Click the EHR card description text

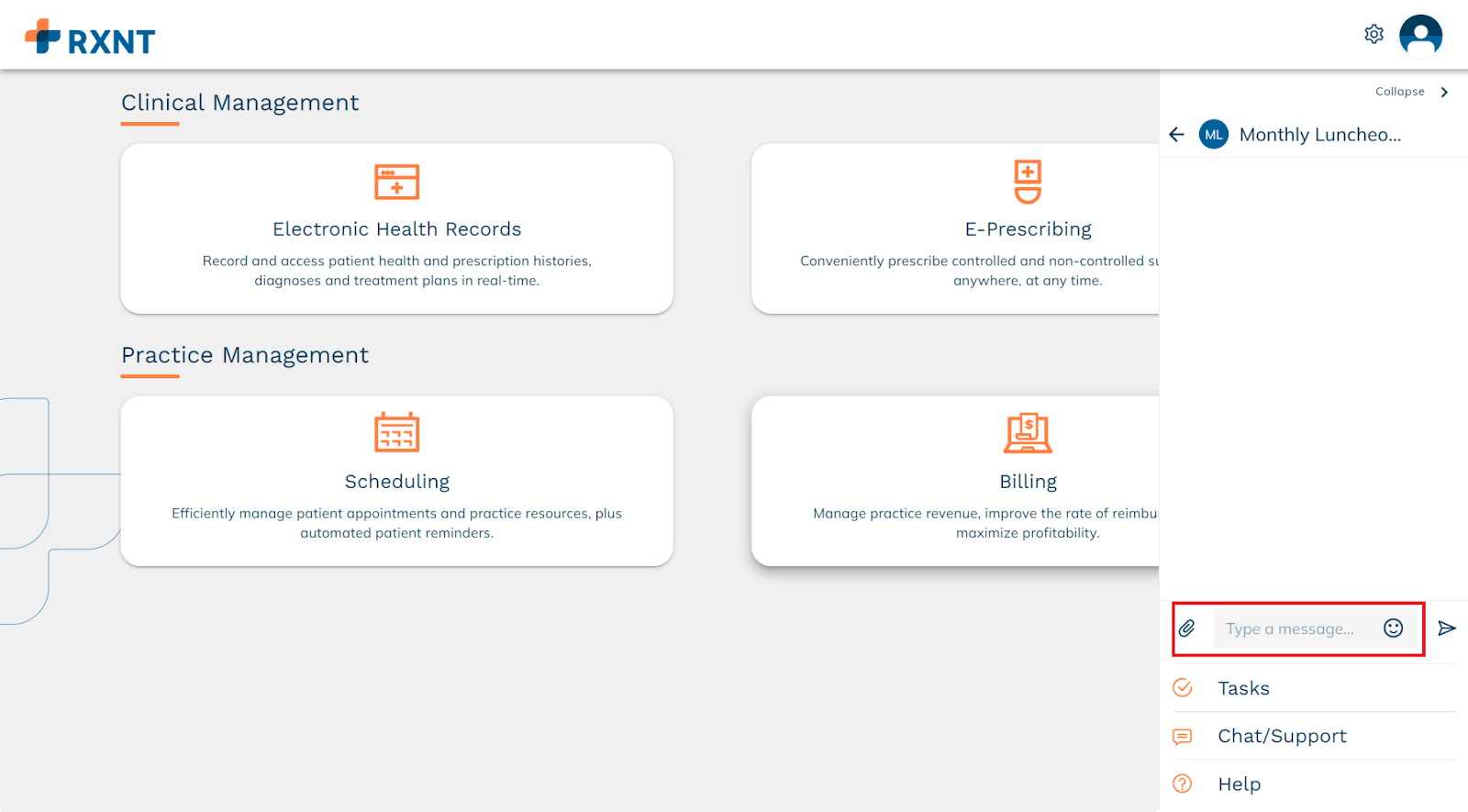(397, 271)
